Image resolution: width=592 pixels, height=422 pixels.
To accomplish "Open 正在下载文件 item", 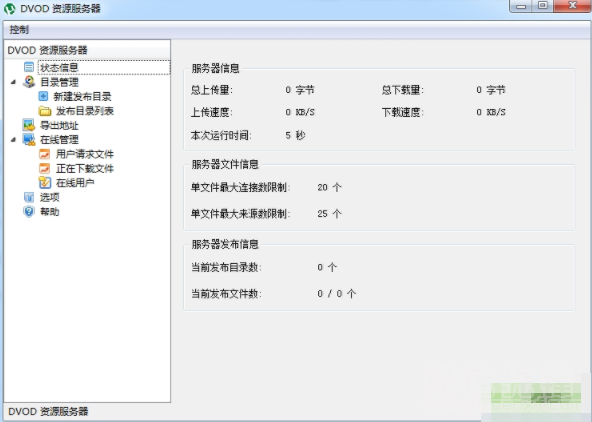I will pyautogui.click(x=85, y=168).
